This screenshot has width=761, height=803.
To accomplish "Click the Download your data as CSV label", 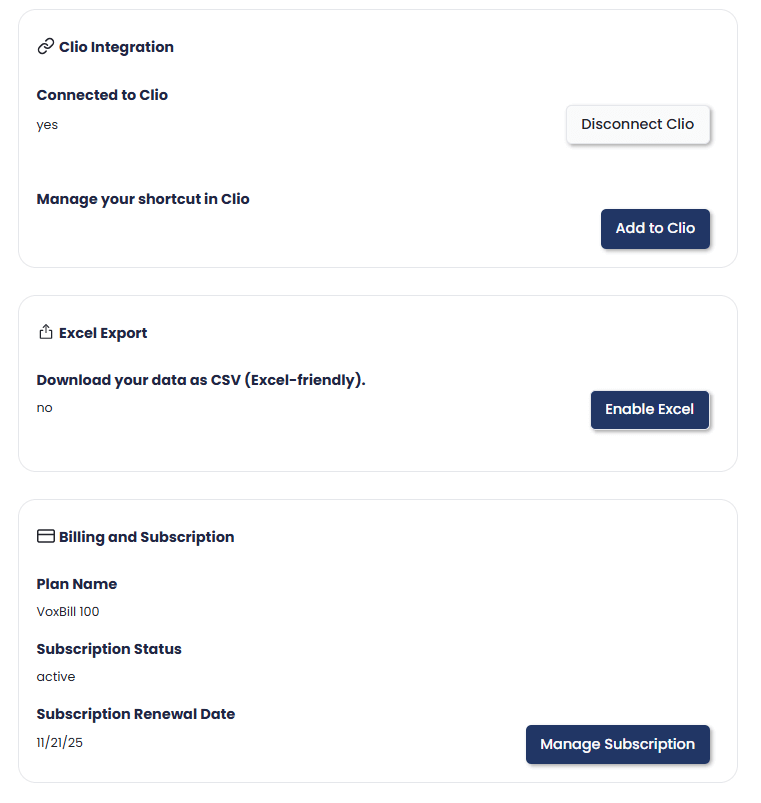I will pyautogui.click(x=201, y=380).
